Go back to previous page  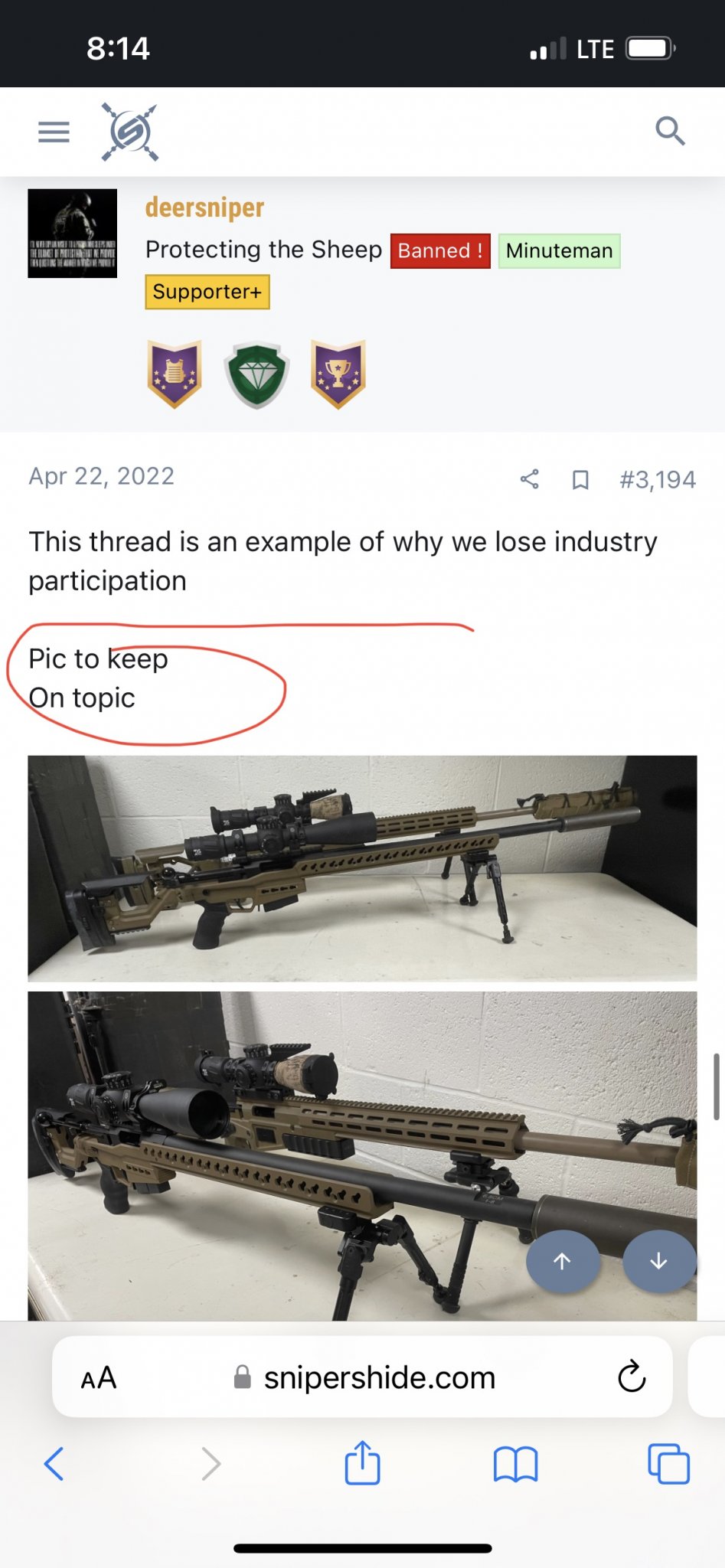click(x=54, y=1464)
